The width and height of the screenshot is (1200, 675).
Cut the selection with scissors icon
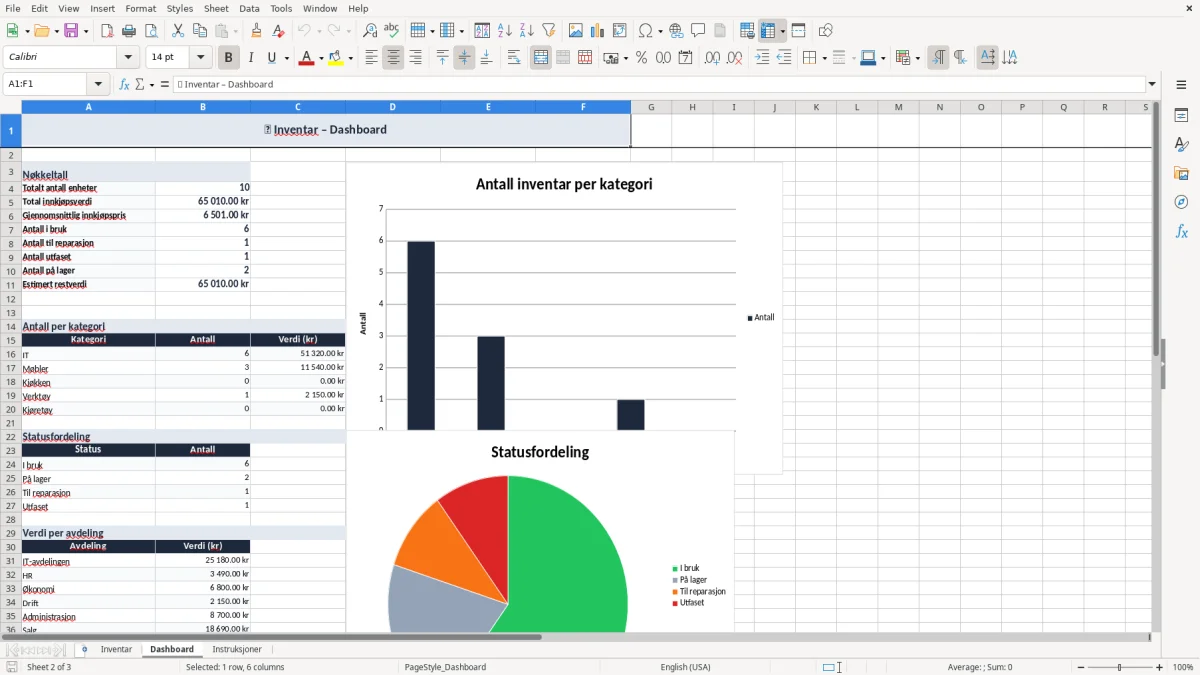coord(178,31)
